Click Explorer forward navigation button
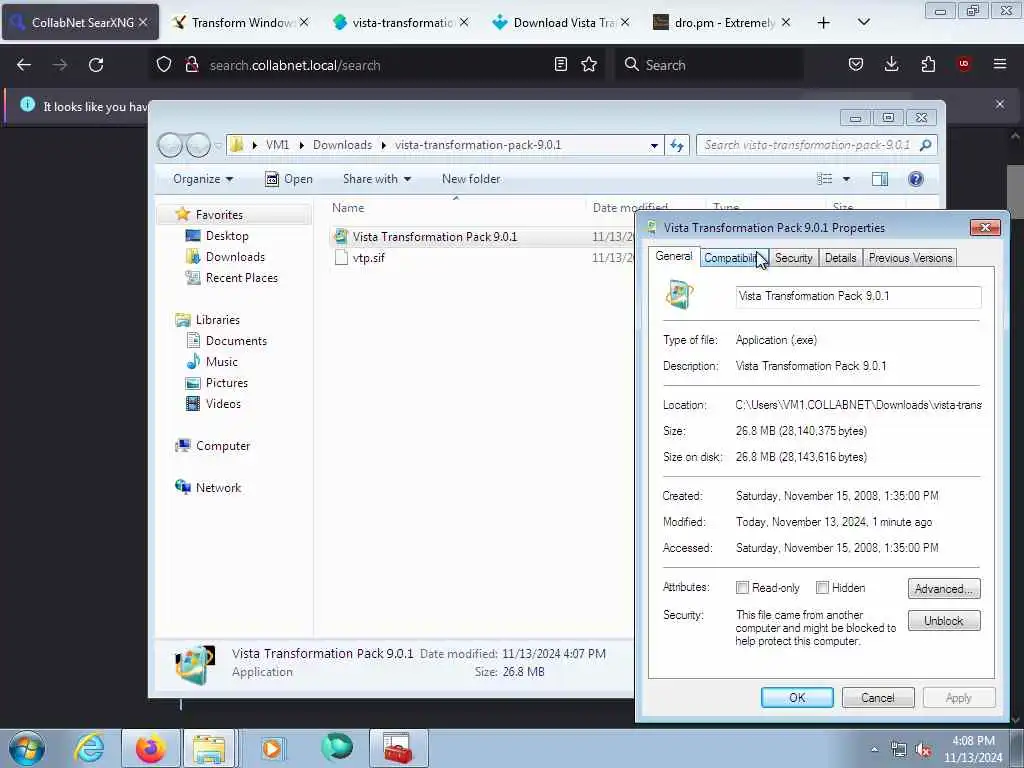Image resolution: width=1024 pixels, height=768 pixels. pyautogui.click(x=198, y=145)
